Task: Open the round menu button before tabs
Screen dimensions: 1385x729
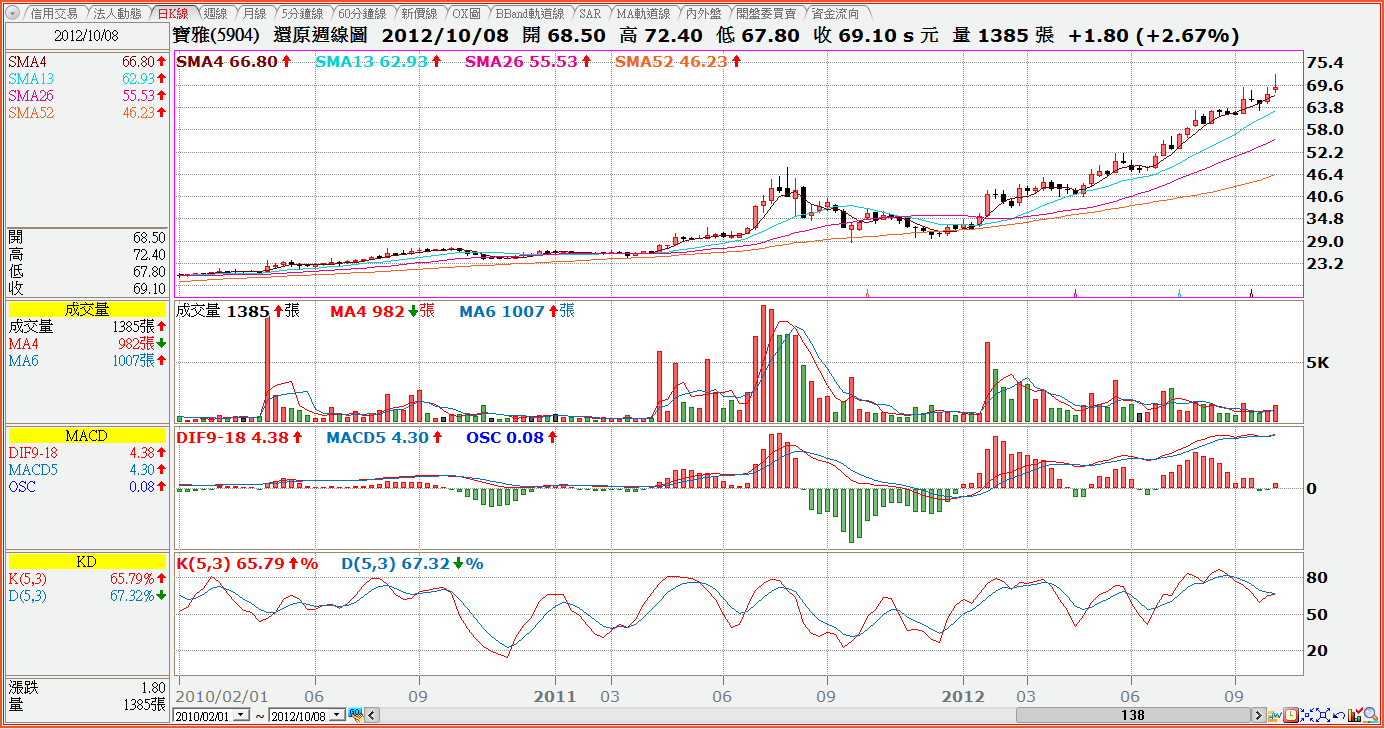Action: point(13,13)
